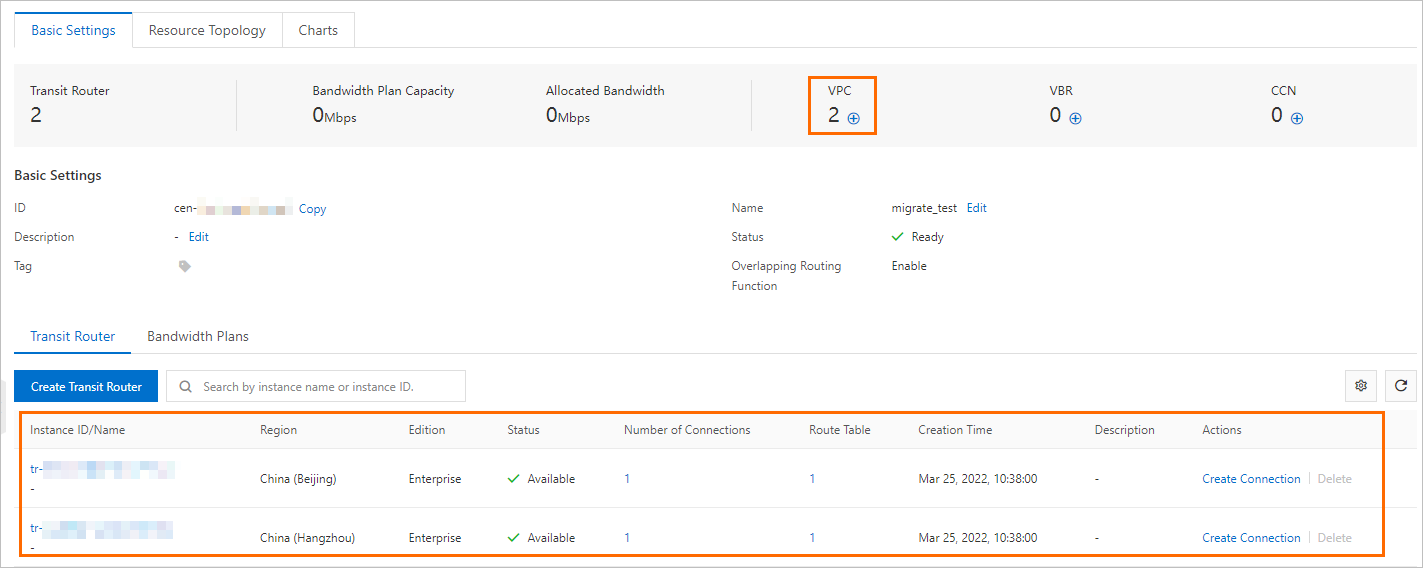Click the Create Transit Router button
The width and height of the screenshot is (1423, 568).
point(86,386)
